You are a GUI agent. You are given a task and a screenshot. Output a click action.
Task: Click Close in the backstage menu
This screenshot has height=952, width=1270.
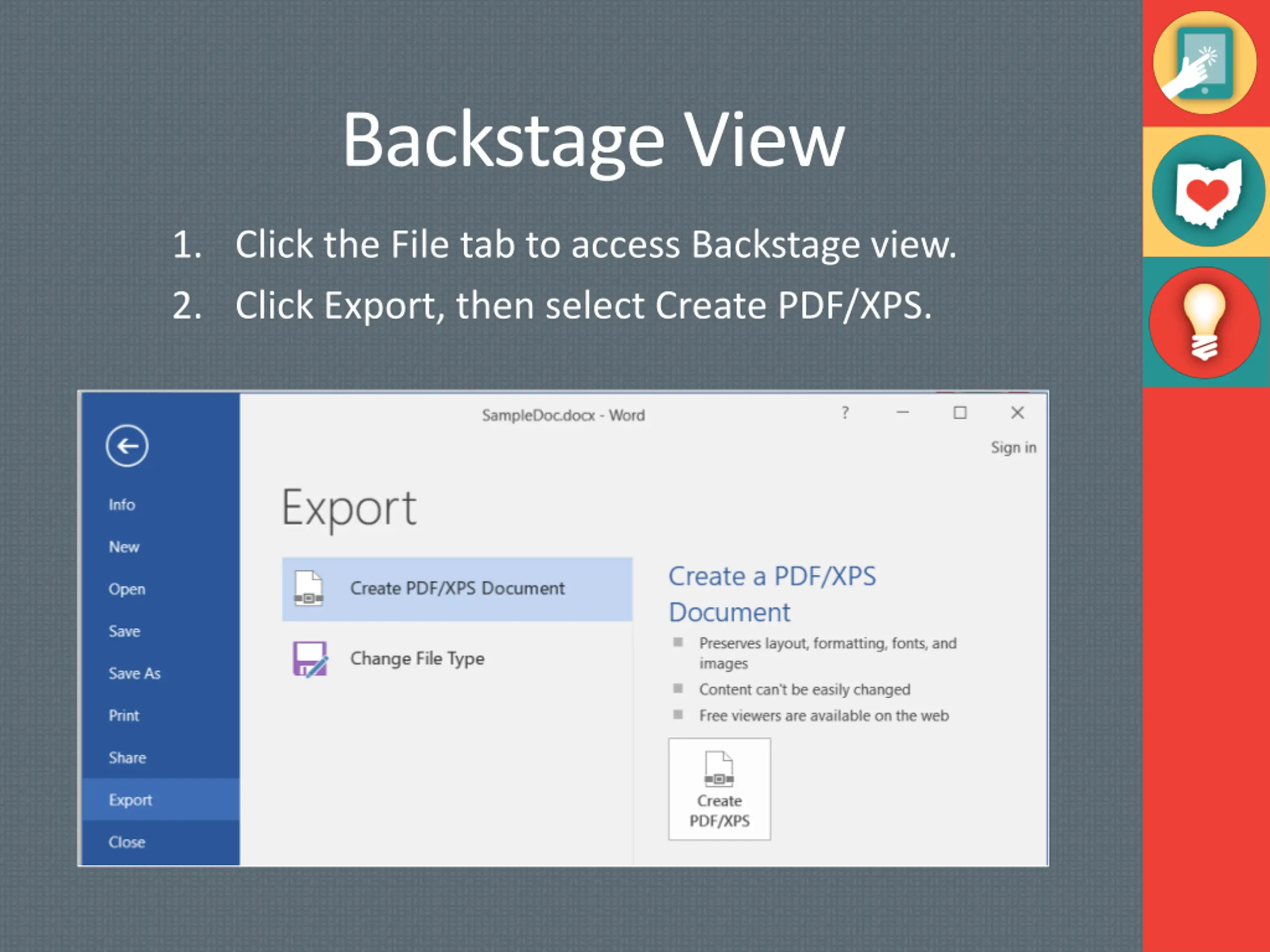[127, 842]
